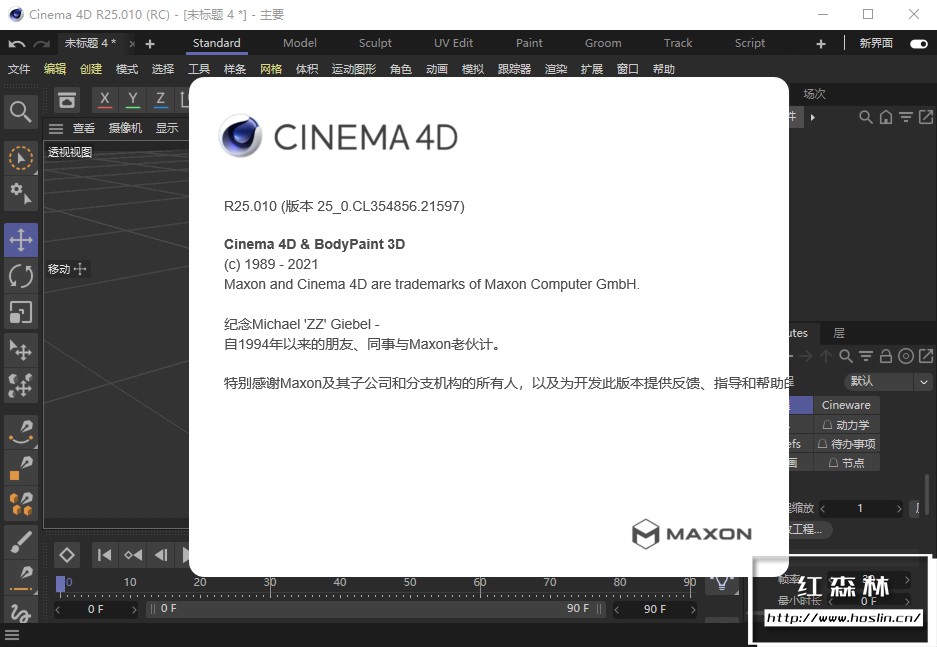Open the viewport hamburger menu
The width and height of the screenshot is (937, 647).
click(56, 128)
